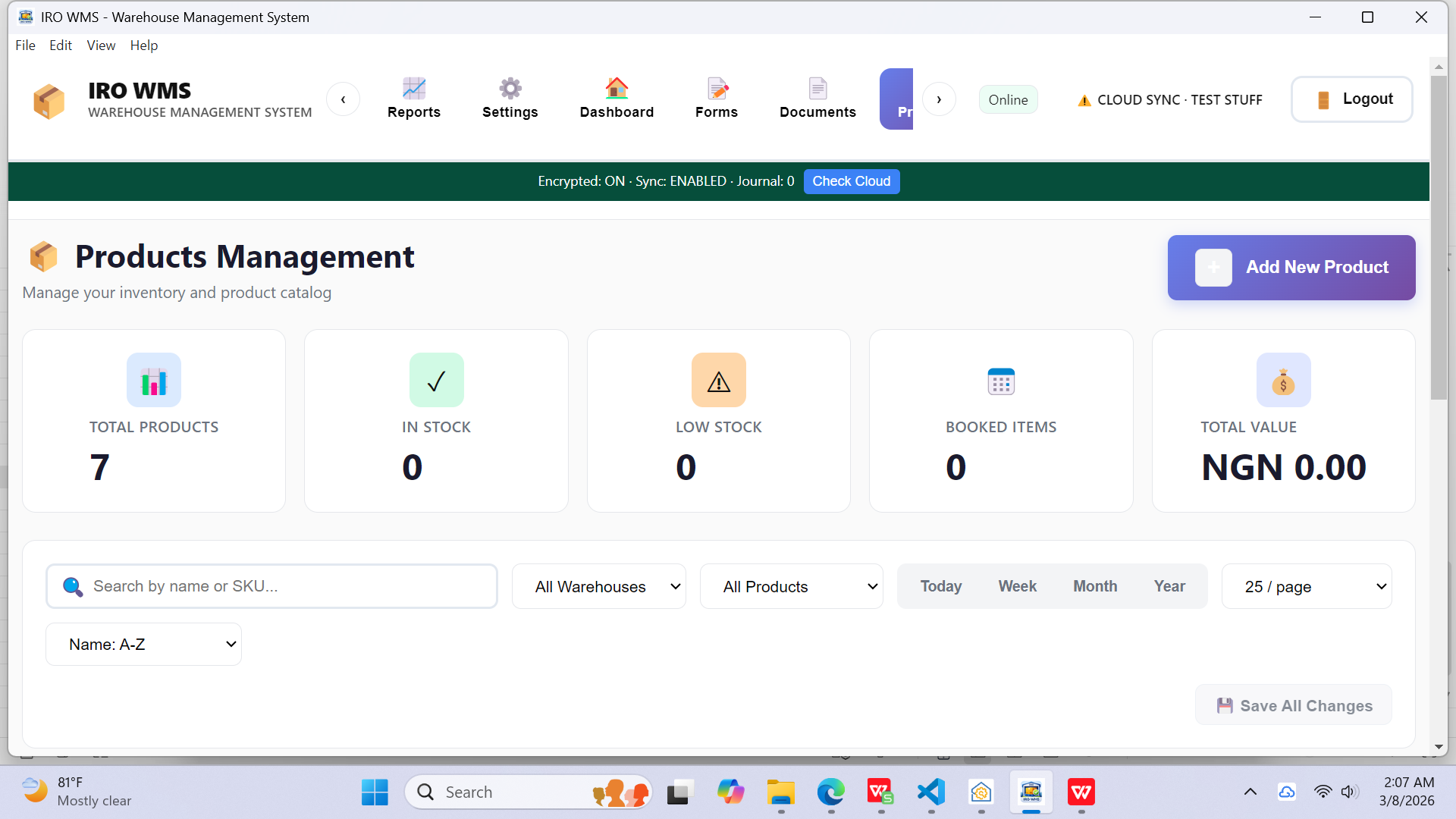Click the Booked Items calendar icon
Screen dimensions: 1456x819
(1001, 381)
